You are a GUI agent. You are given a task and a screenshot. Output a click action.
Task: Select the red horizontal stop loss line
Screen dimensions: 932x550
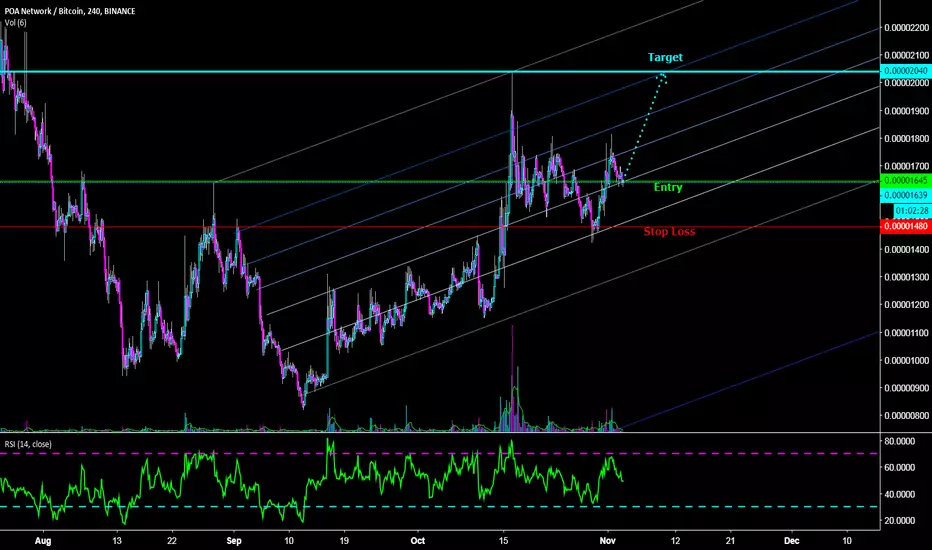[440, 227]
